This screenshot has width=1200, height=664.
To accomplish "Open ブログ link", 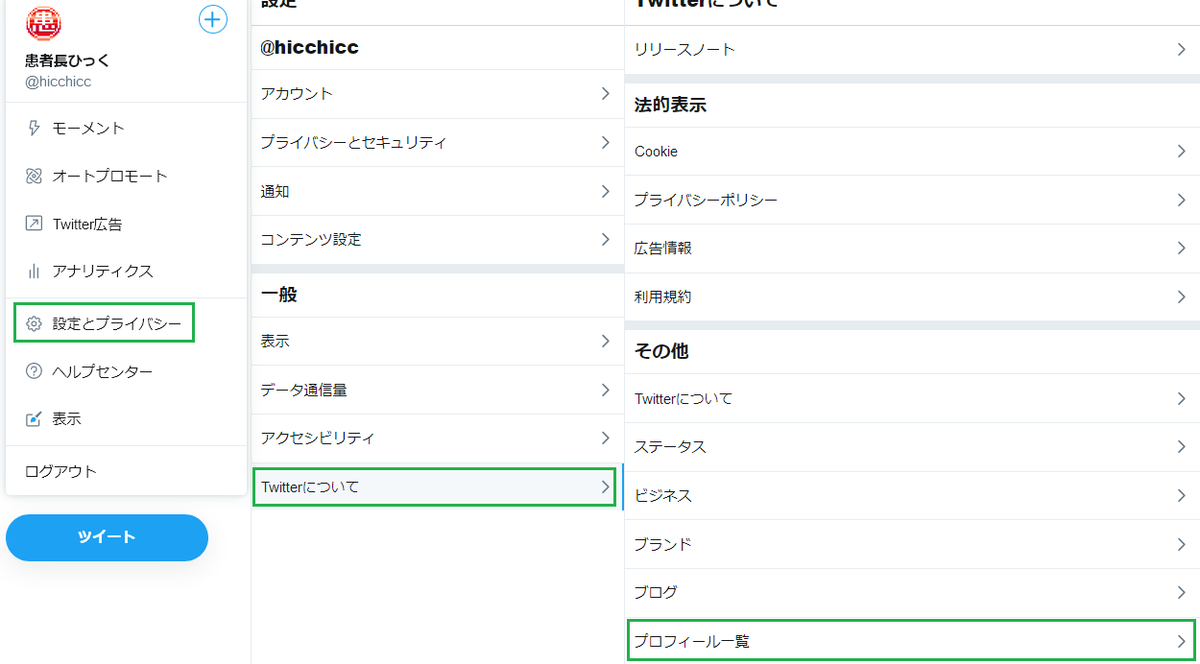I will [x=912, y=593].
